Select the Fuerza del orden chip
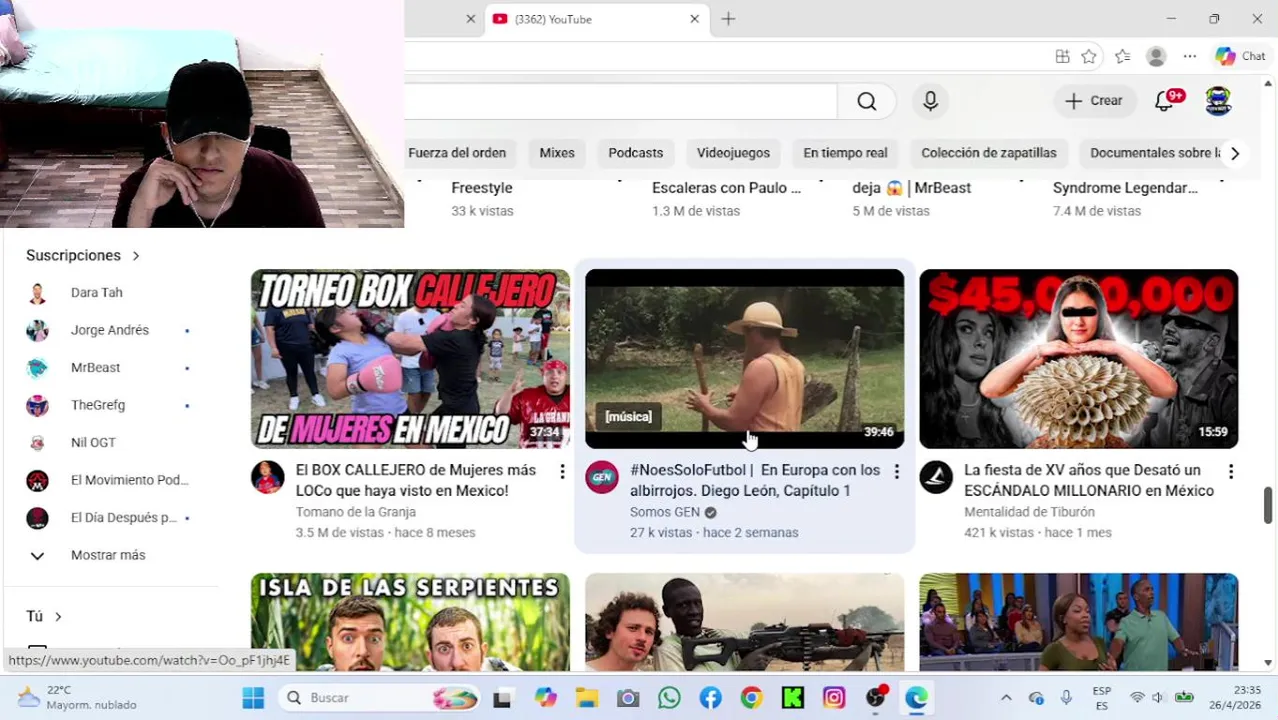Viewport: 1278px width, 720px height. (x=457, y=153)
